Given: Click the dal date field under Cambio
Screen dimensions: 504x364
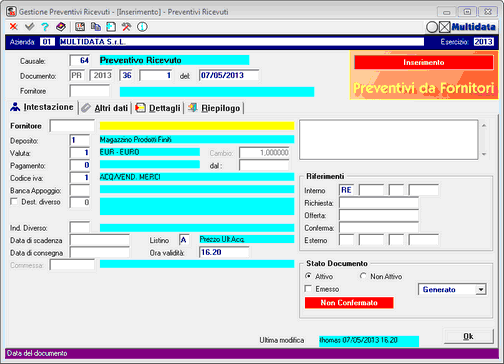Looking at the screenshot, I should [x=264, y=165].
